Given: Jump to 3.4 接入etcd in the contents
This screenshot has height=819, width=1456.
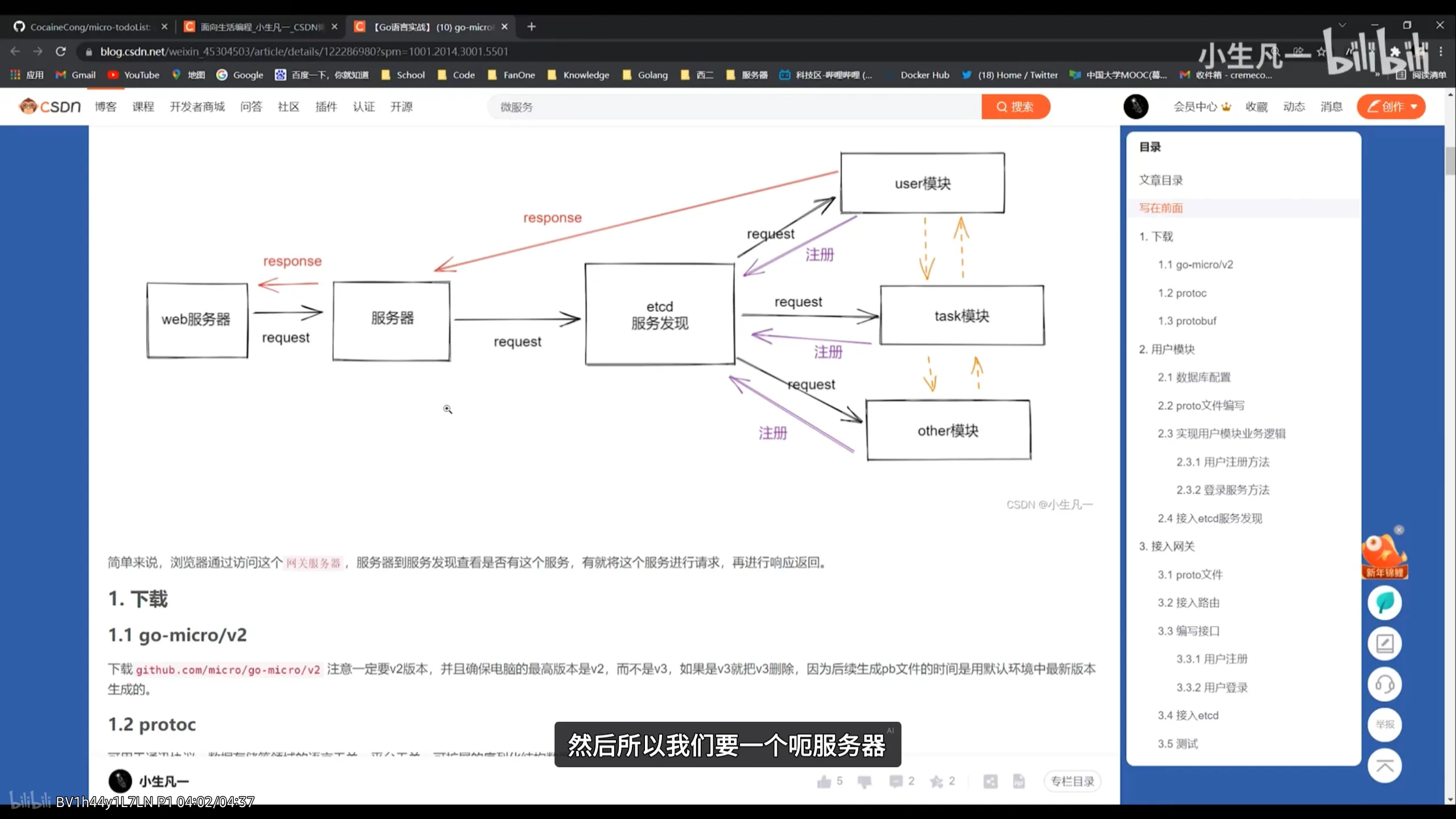Looking at the screenshot, I should point(1188,715).
